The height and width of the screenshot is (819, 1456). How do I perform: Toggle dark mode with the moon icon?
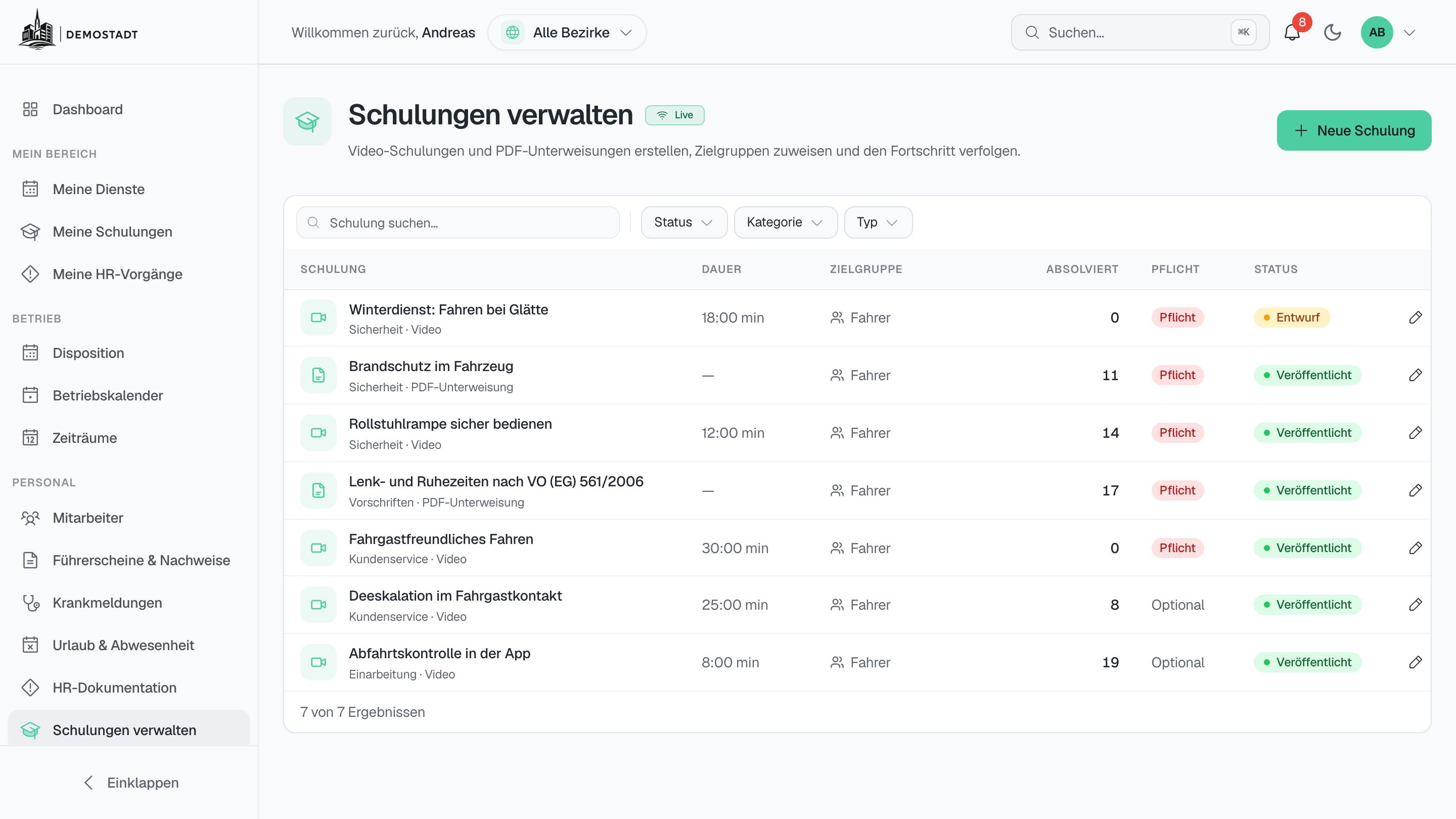(x=1332, y=32)
